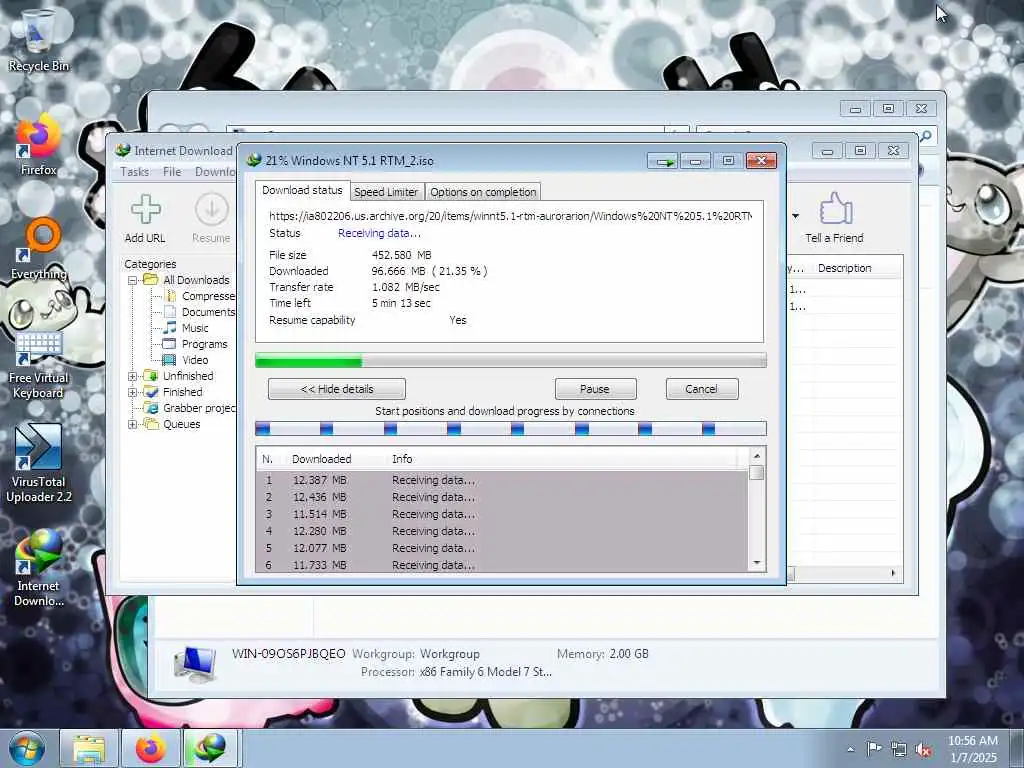
Task: Open Free Virtual Keyboard desktop shortcut
Action: pos(38,364)
